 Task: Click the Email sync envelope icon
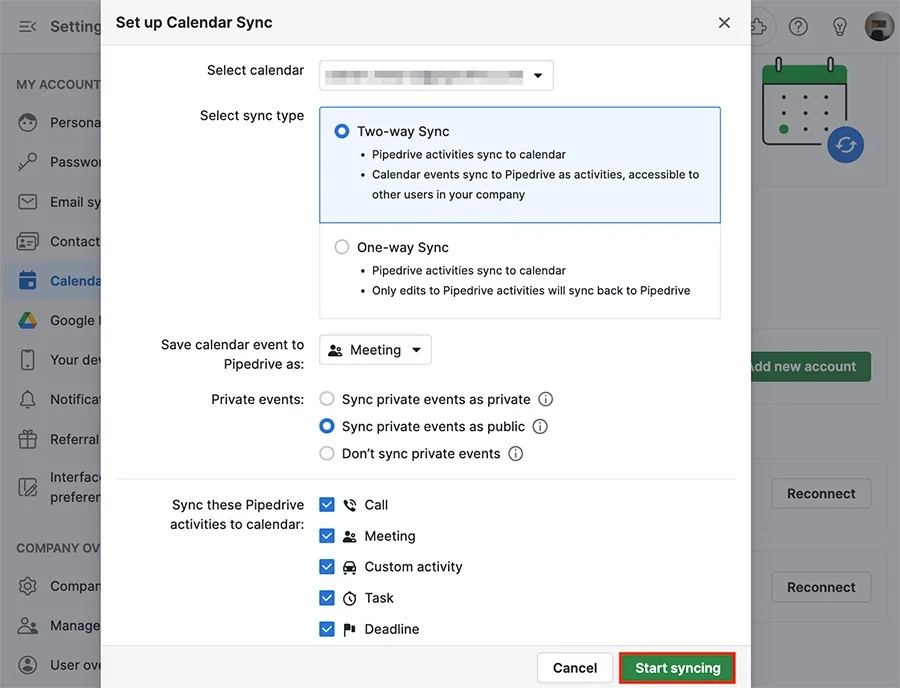point(28,202)
